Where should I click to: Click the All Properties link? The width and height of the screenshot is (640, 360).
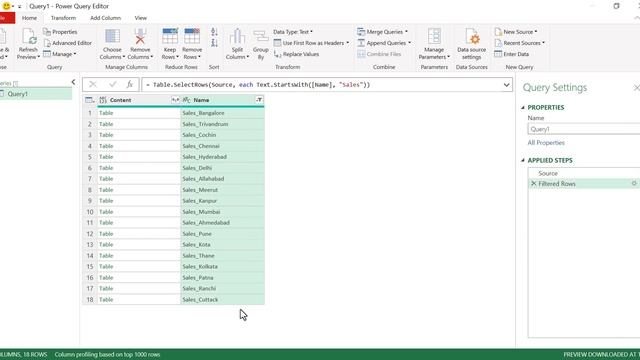(x=546, y=142)
